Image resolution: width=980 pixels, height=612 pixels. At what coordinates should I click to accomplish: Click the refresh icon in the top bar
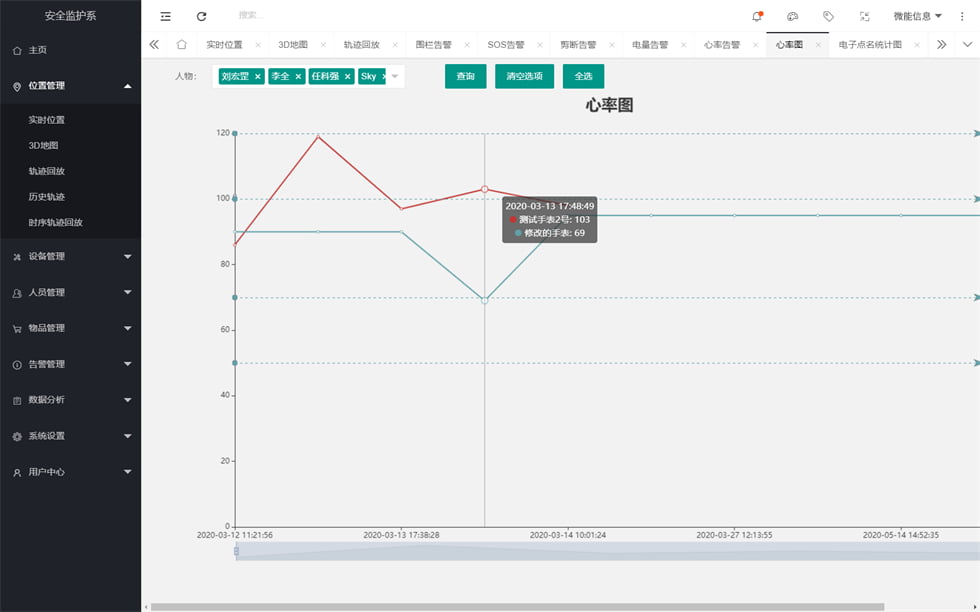[201, 16]
